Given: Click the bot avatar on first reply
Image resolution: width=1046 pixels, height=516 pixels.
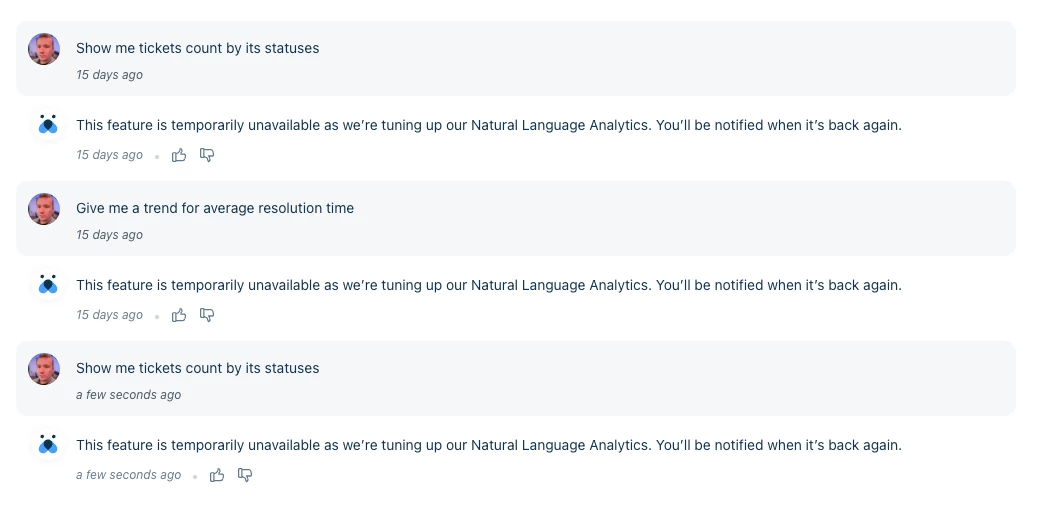Looking at the screenshot, I should click(48, 125).
